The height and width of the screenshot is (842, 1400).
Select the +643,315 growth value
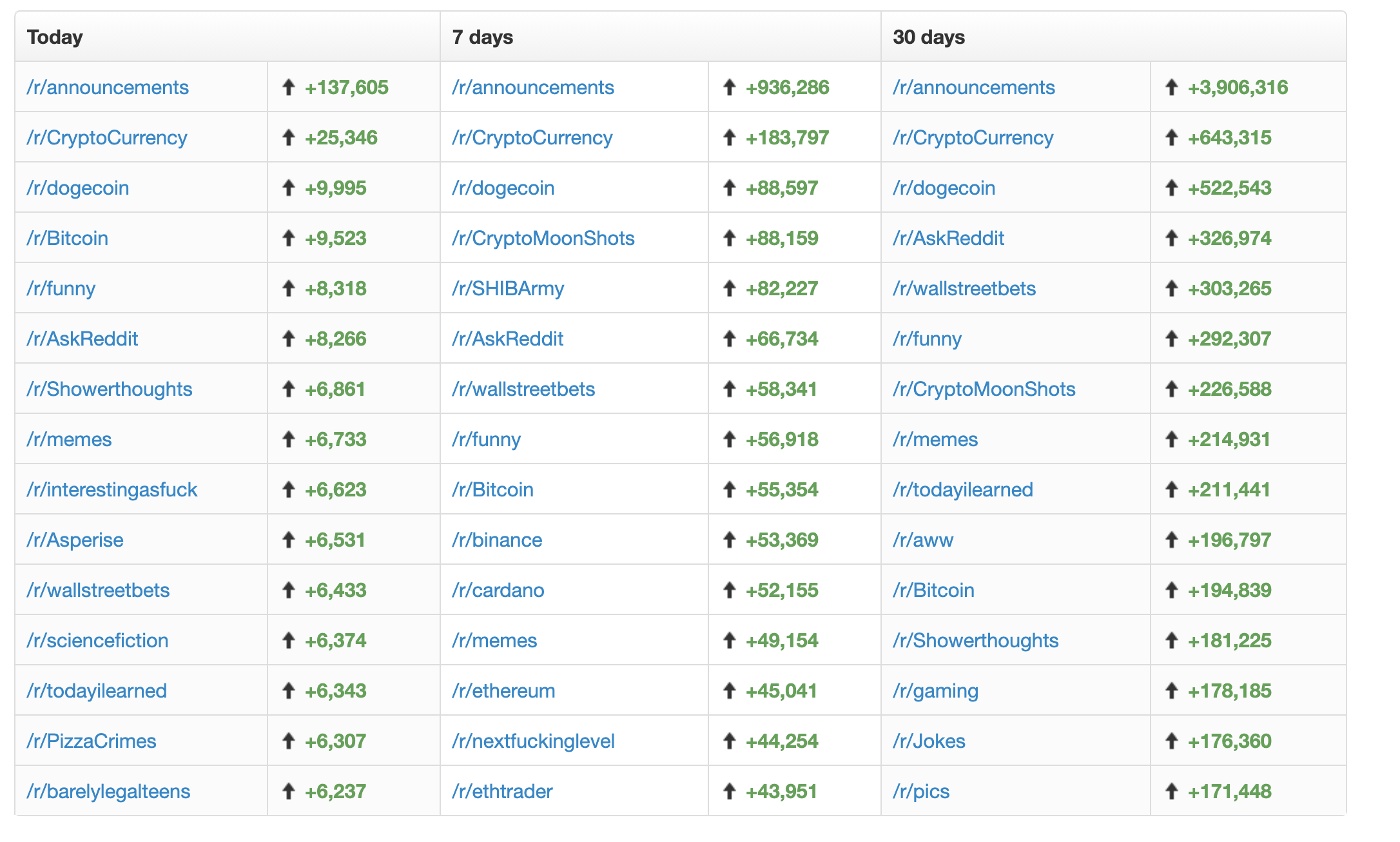click(x=1230, y=137)
